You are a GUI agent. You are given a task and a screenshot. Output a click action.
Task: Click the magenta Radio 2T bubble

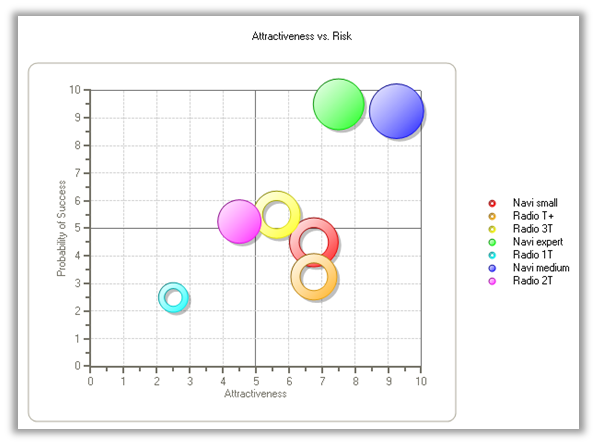pyautogui.click(x=239, y=221)
